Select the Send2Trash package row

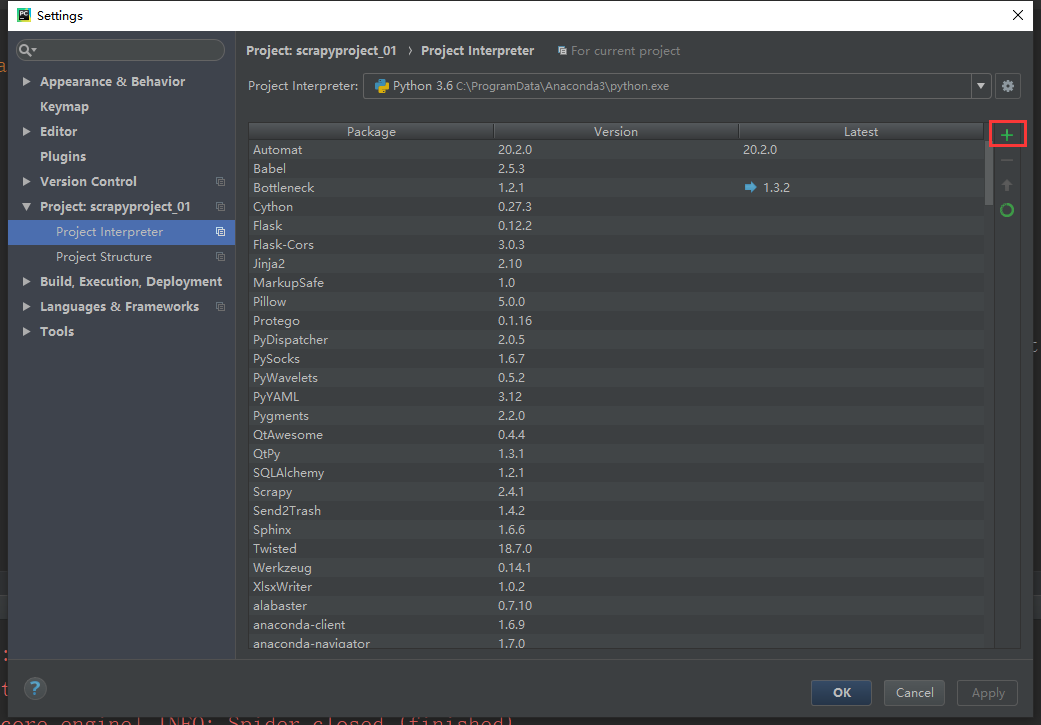coord(616,511)
